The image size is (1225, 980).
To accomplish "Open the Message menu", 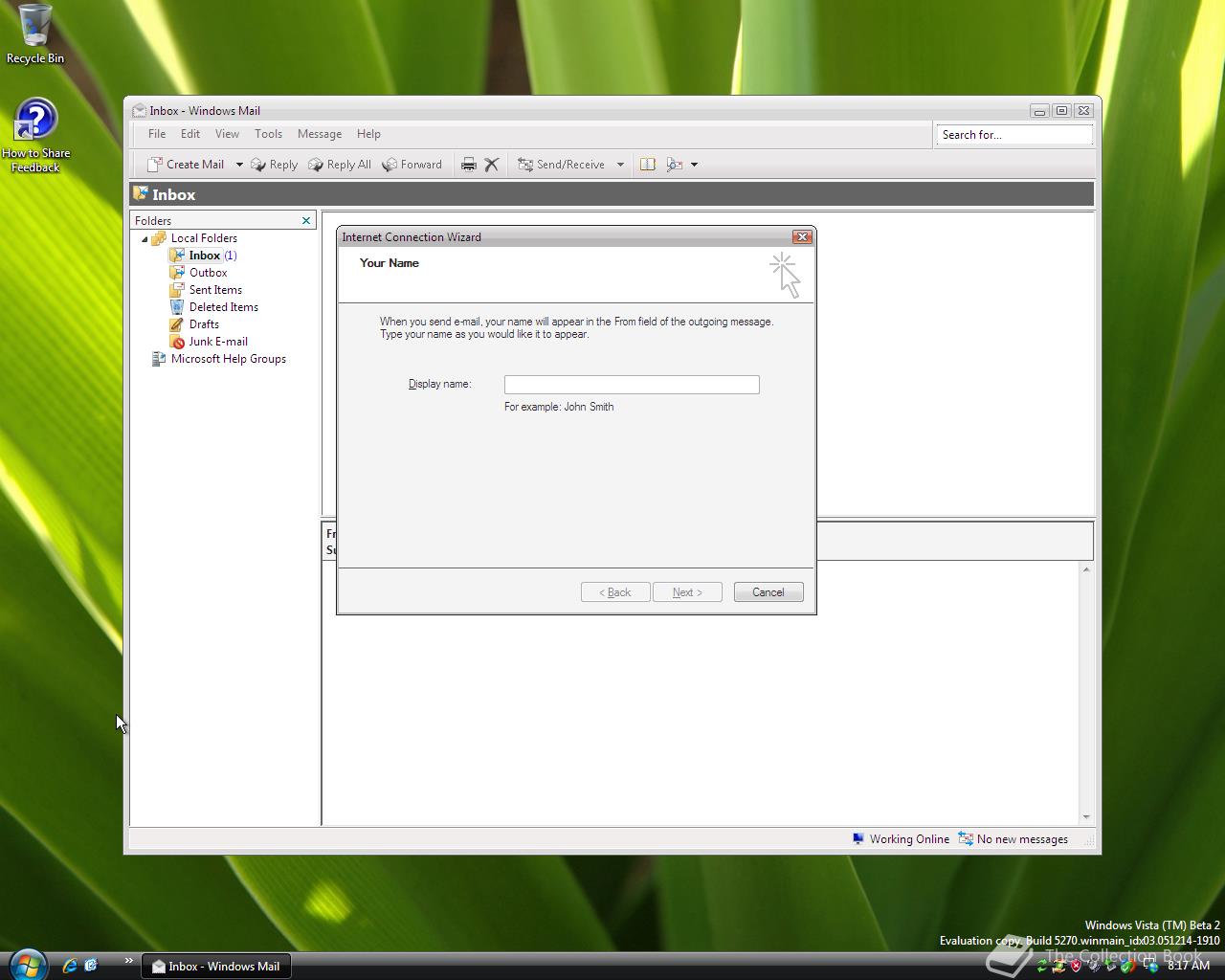I will 319,134.
